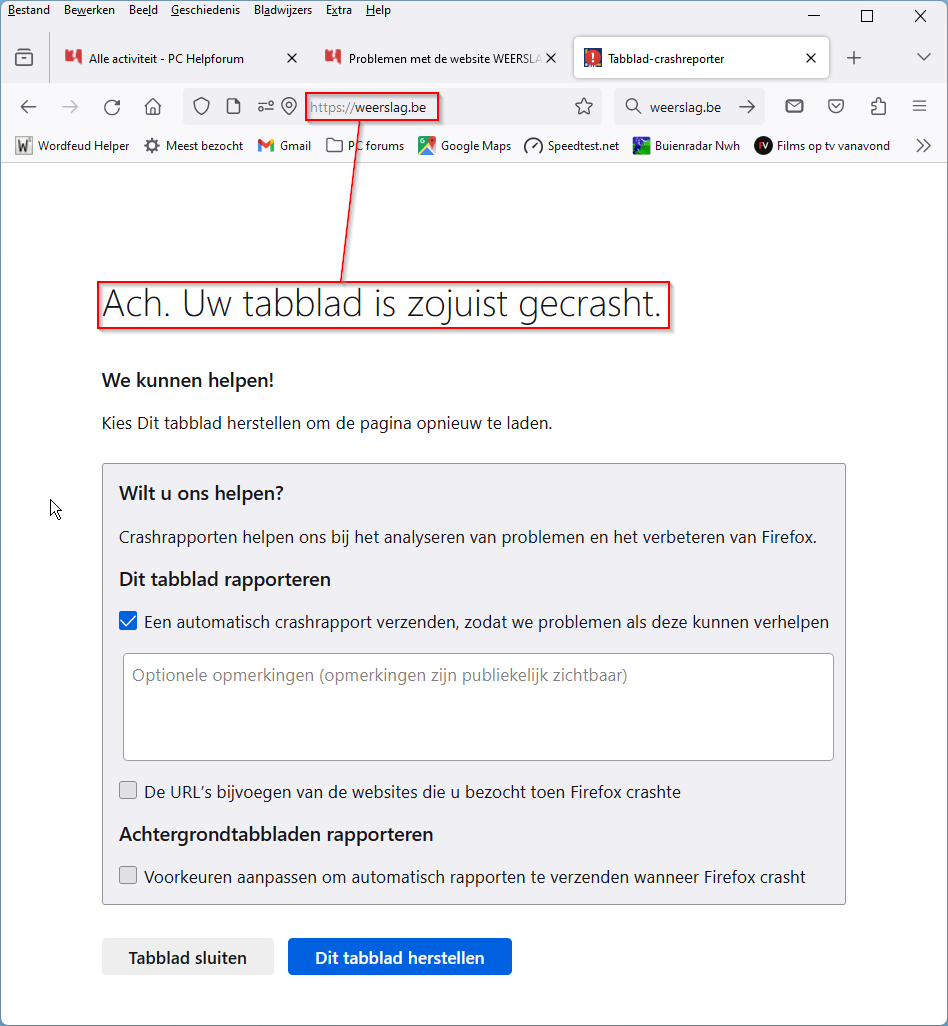The height and width of the screenshot is (1026, 948).
Task: Open the hamburger application menu
Action: tap(920, 107)
